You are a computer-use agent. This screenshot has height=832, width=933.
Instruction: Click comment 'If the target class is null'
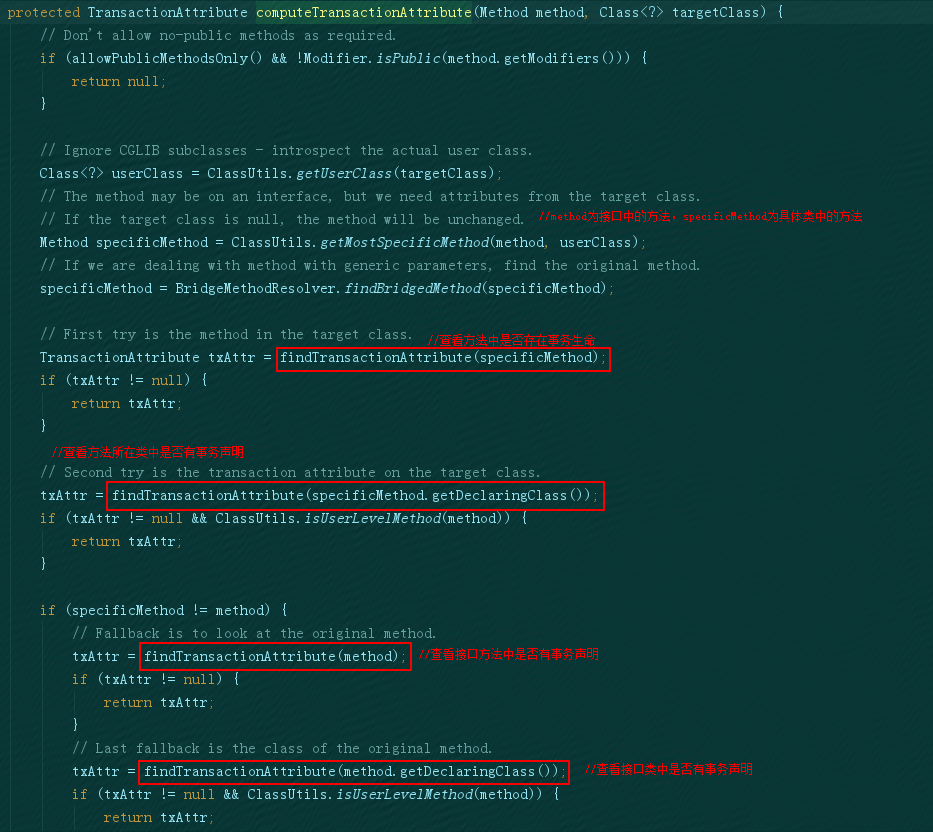[281, 220]
